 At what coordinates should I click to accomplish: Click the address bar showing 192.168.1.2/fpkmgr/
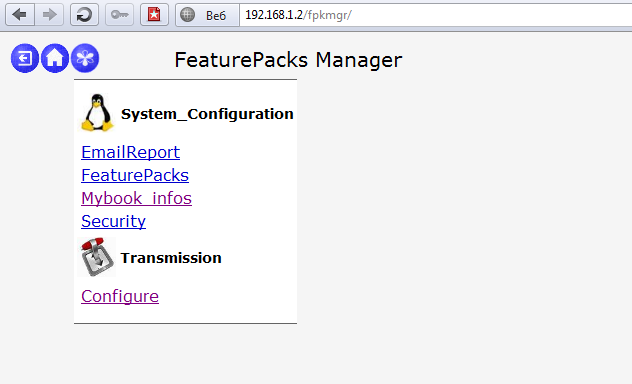(435, 15)
